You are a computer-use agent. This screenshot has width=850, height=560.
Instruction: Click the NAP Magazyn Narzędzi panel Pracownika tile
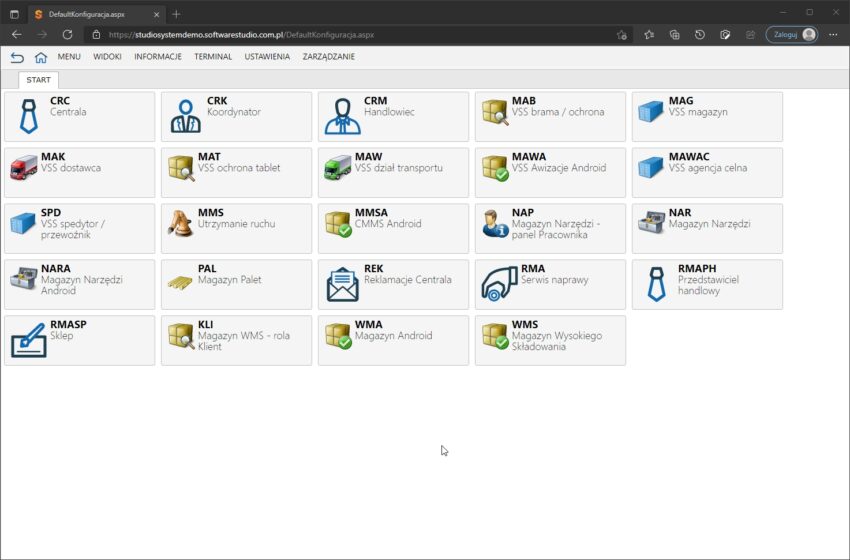[550, 228]
